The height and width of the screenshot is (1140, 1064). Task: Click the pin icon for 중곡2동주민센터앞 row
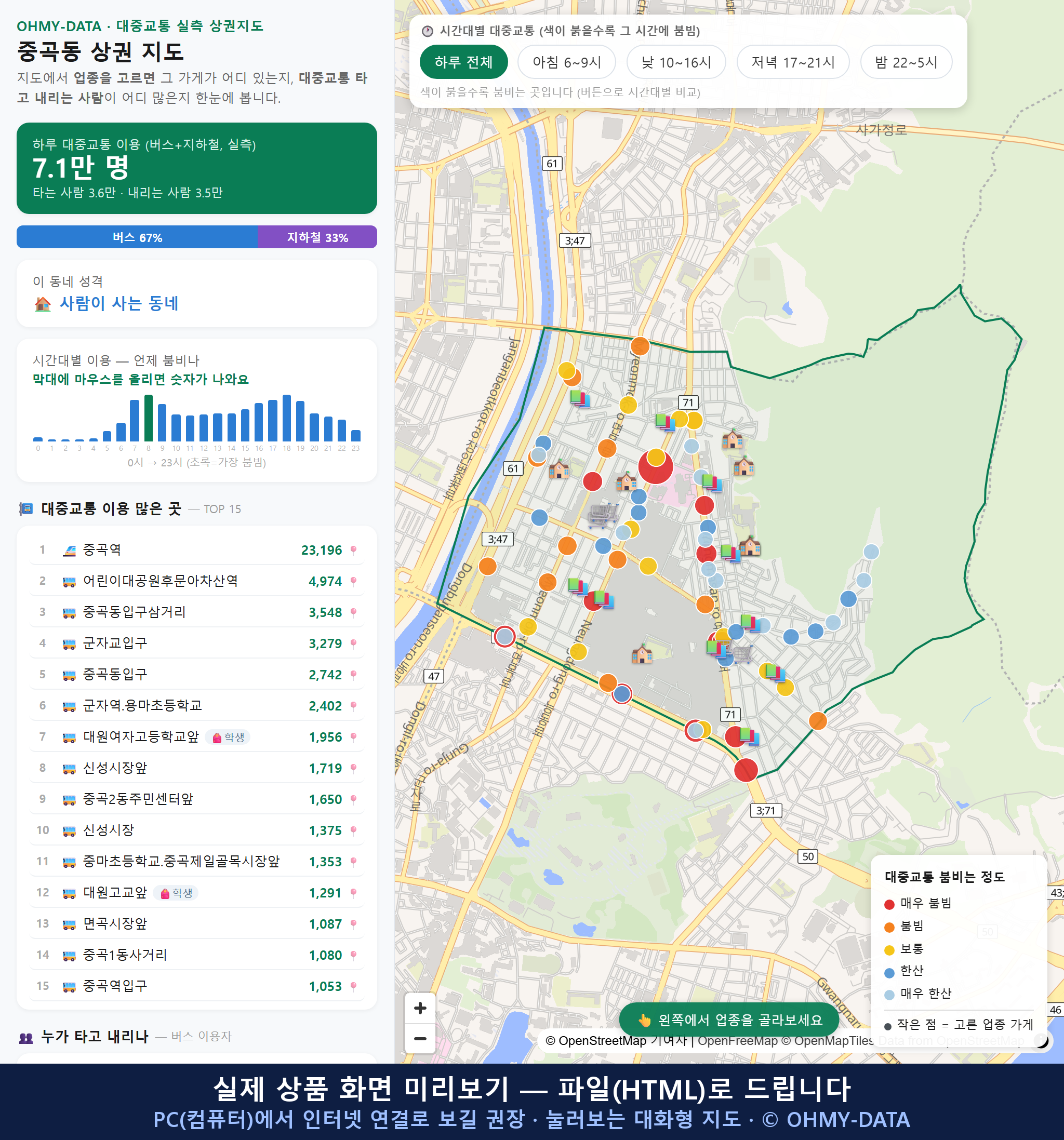point(353,799)
